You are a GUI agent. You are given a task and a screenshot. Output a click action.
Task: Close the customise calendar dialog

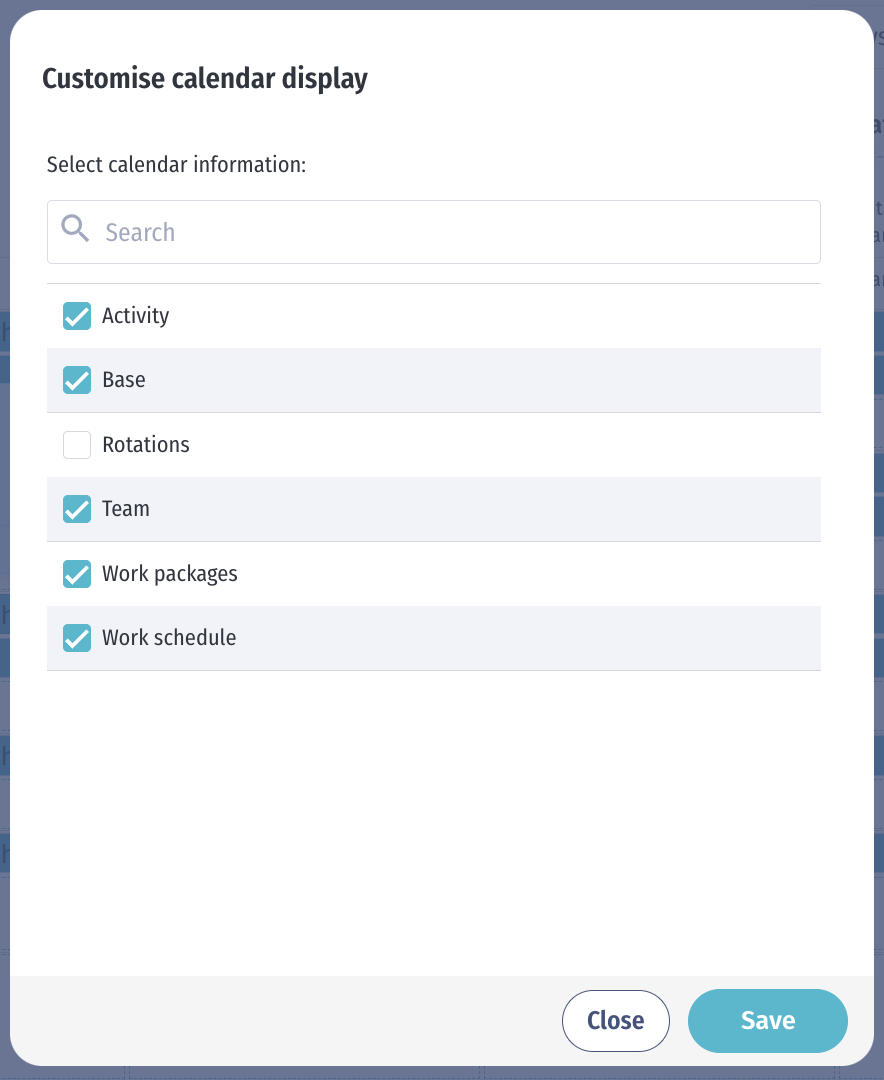616,1021
